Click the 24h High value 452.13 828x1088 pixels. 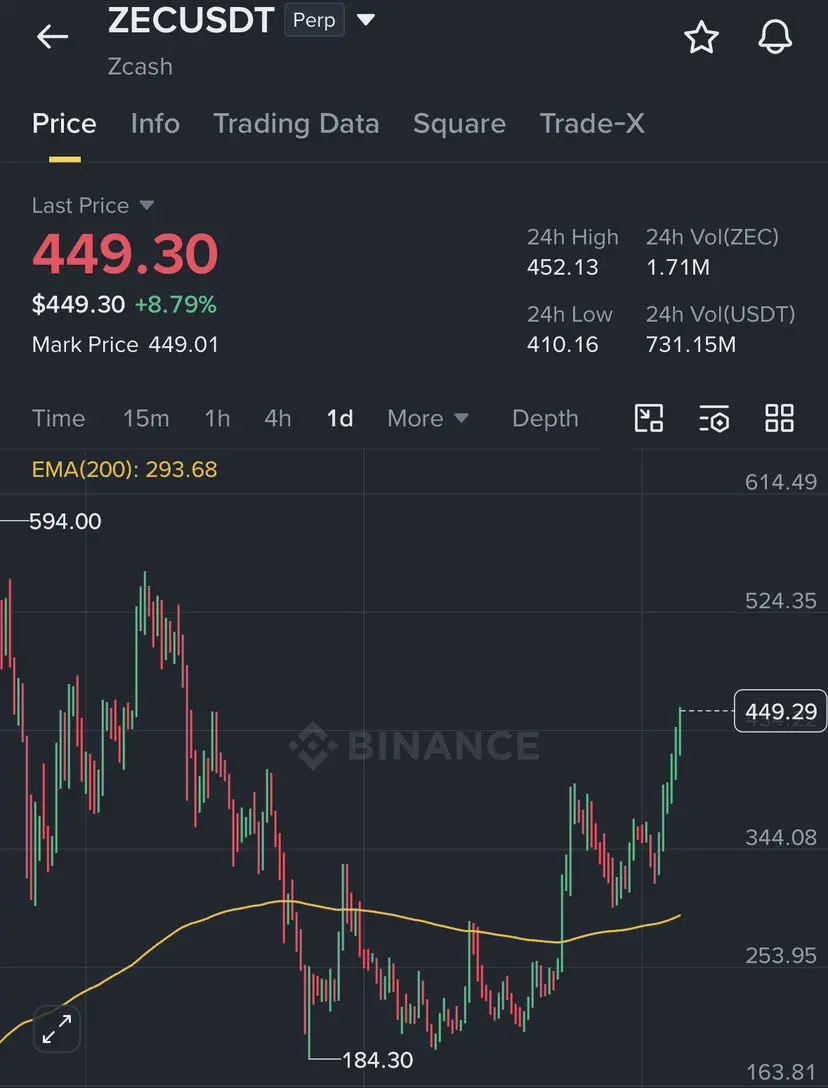tap(562, 267)
